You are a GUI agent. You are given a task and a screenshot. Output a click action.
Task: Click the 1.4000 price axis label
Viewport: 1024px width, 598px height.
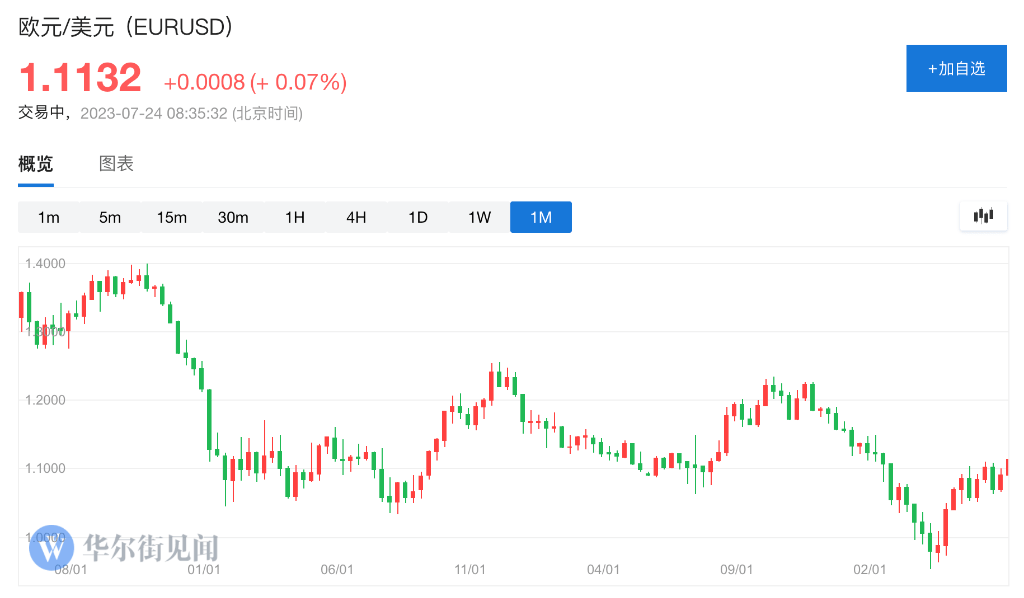pyautogui.click(x=46, y=264)
